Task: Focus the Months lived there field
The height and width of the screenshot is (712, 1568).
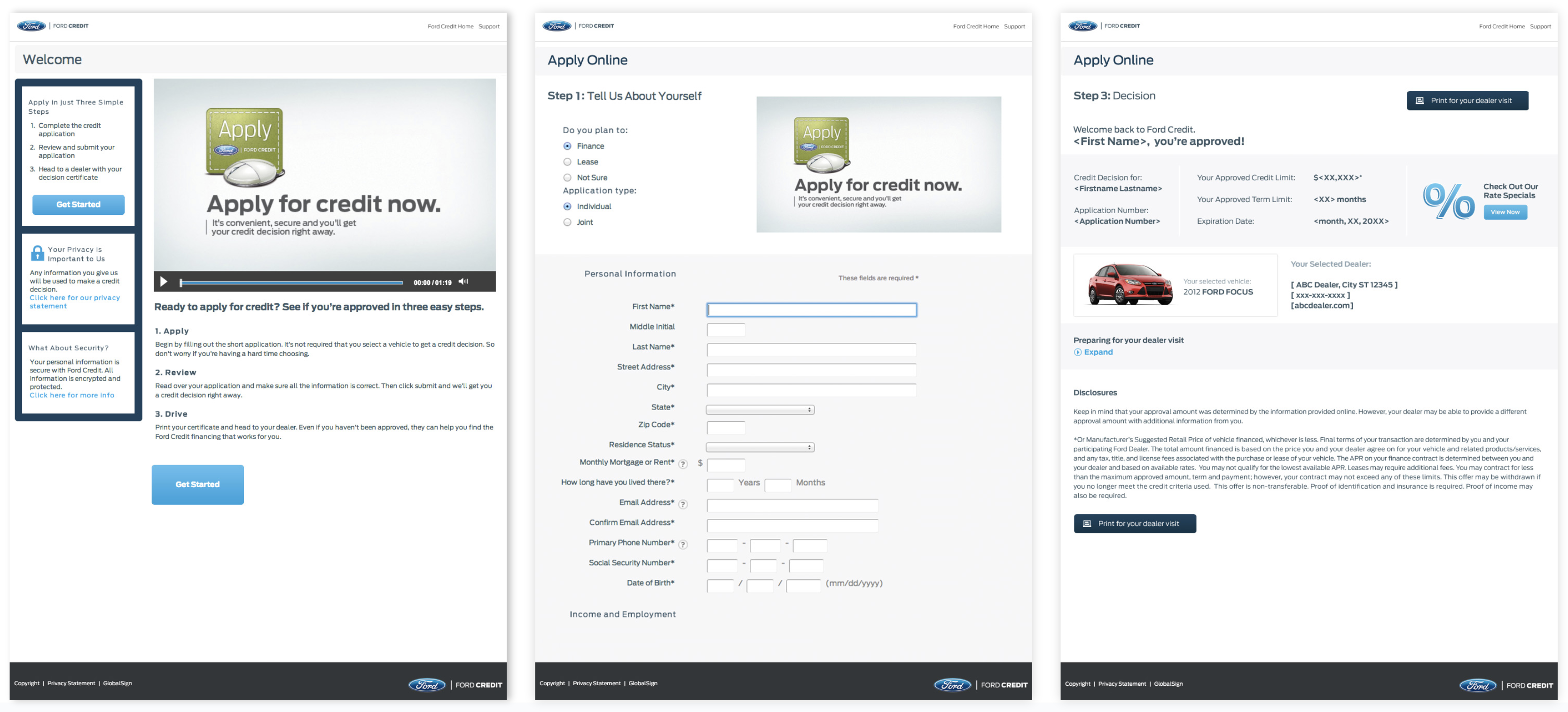Action: tap(777, 485)
